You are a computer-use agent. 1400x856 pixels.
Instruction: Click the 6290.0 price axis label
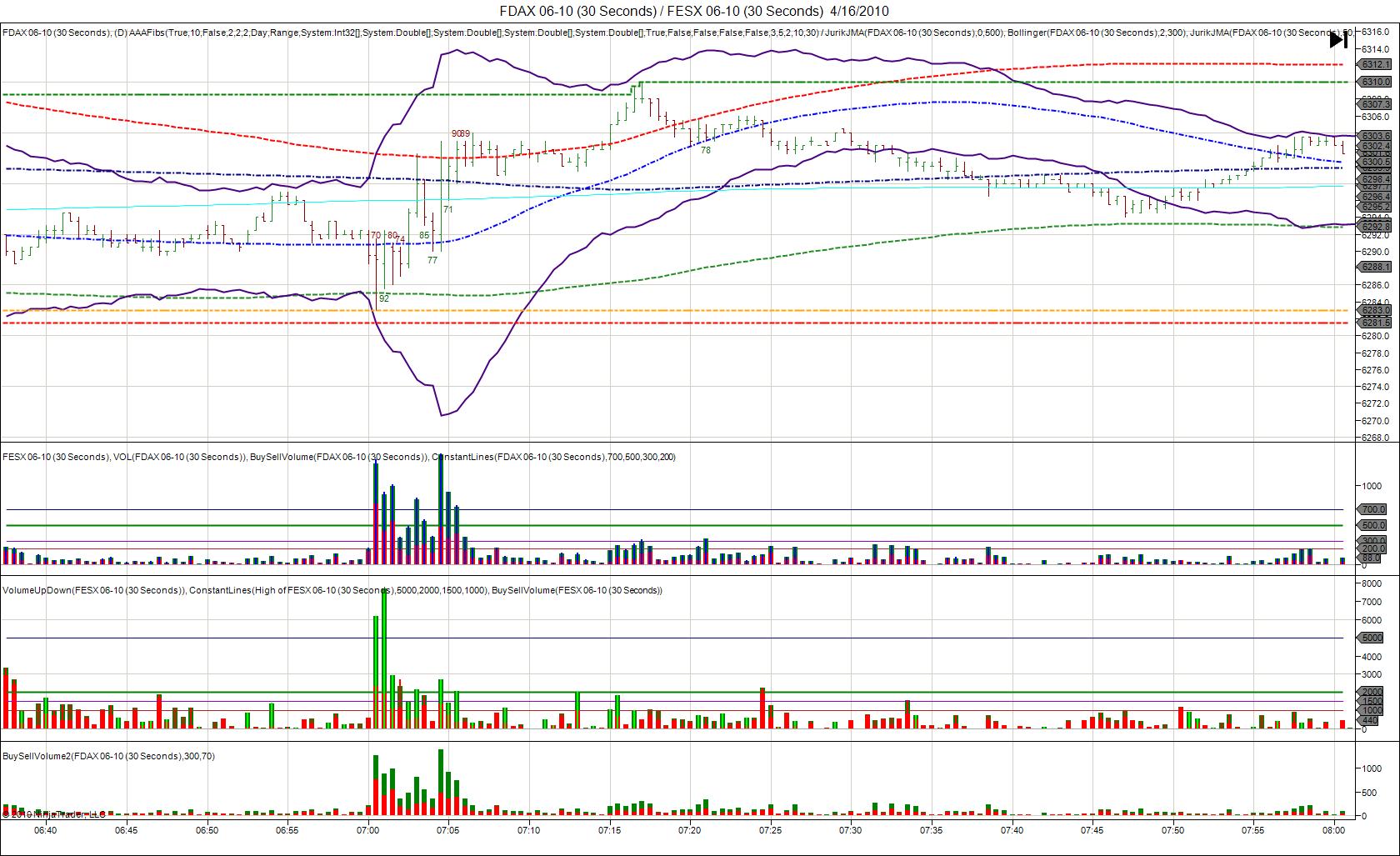pos(1375,252)
